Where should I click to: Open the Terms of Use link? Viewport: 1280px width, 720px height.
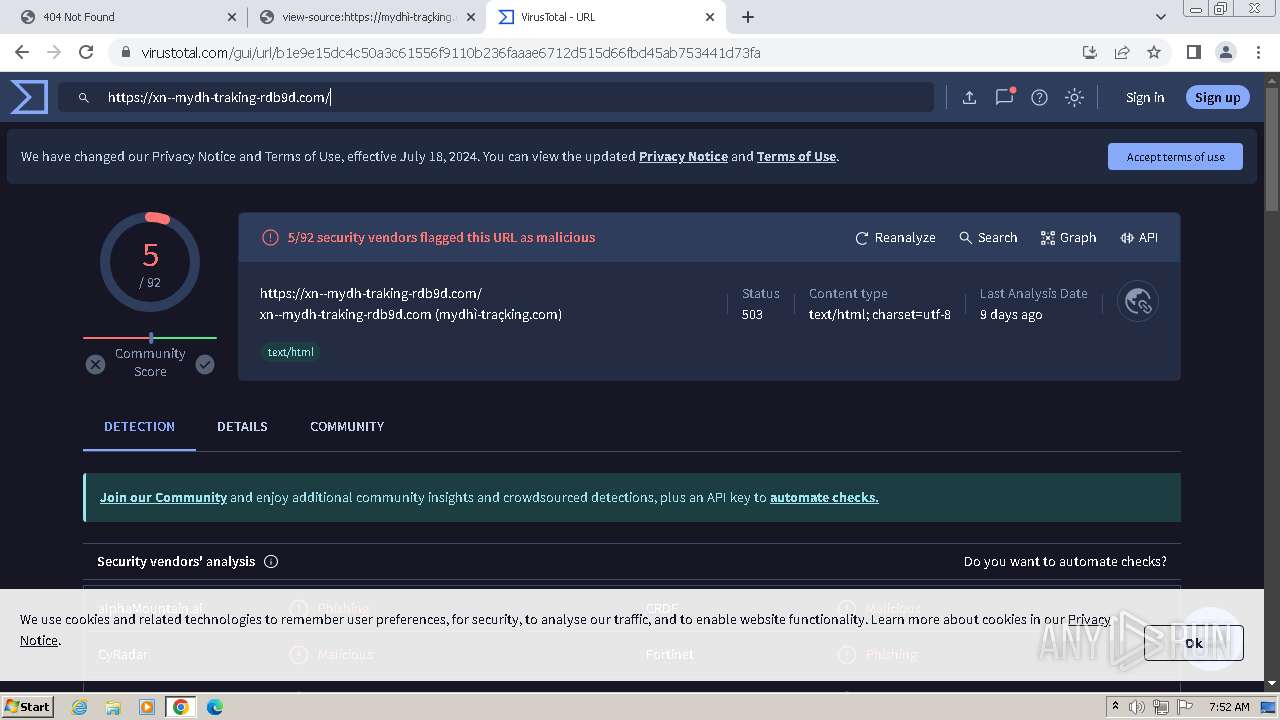click(x=796, y=156)
